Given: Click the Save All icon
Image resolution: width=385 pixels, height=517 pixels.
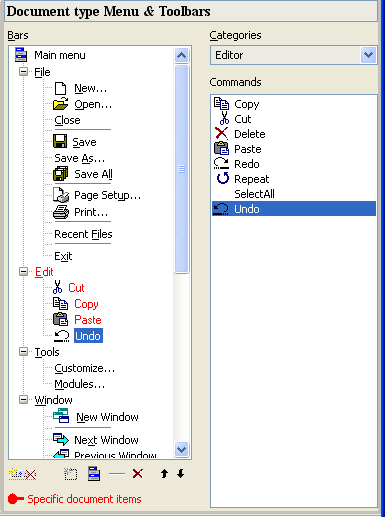Looking at the screenshot, I should [61, 174].
